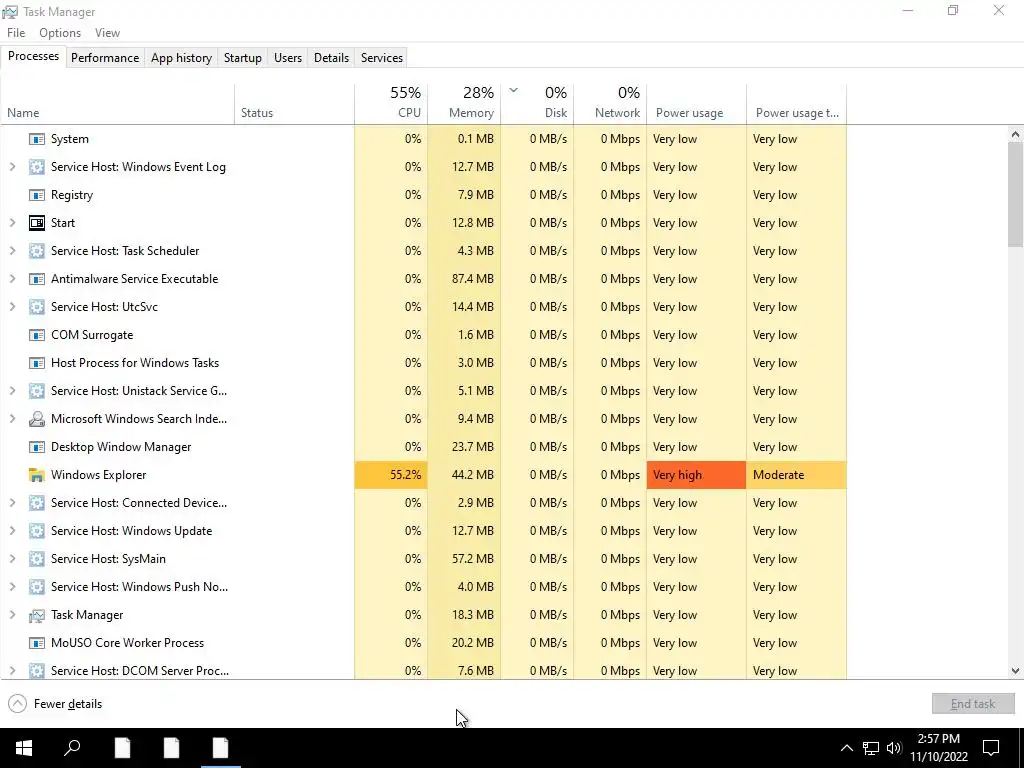Switch to the App history tab
The image size is (1024, 768).
[182, 57]
